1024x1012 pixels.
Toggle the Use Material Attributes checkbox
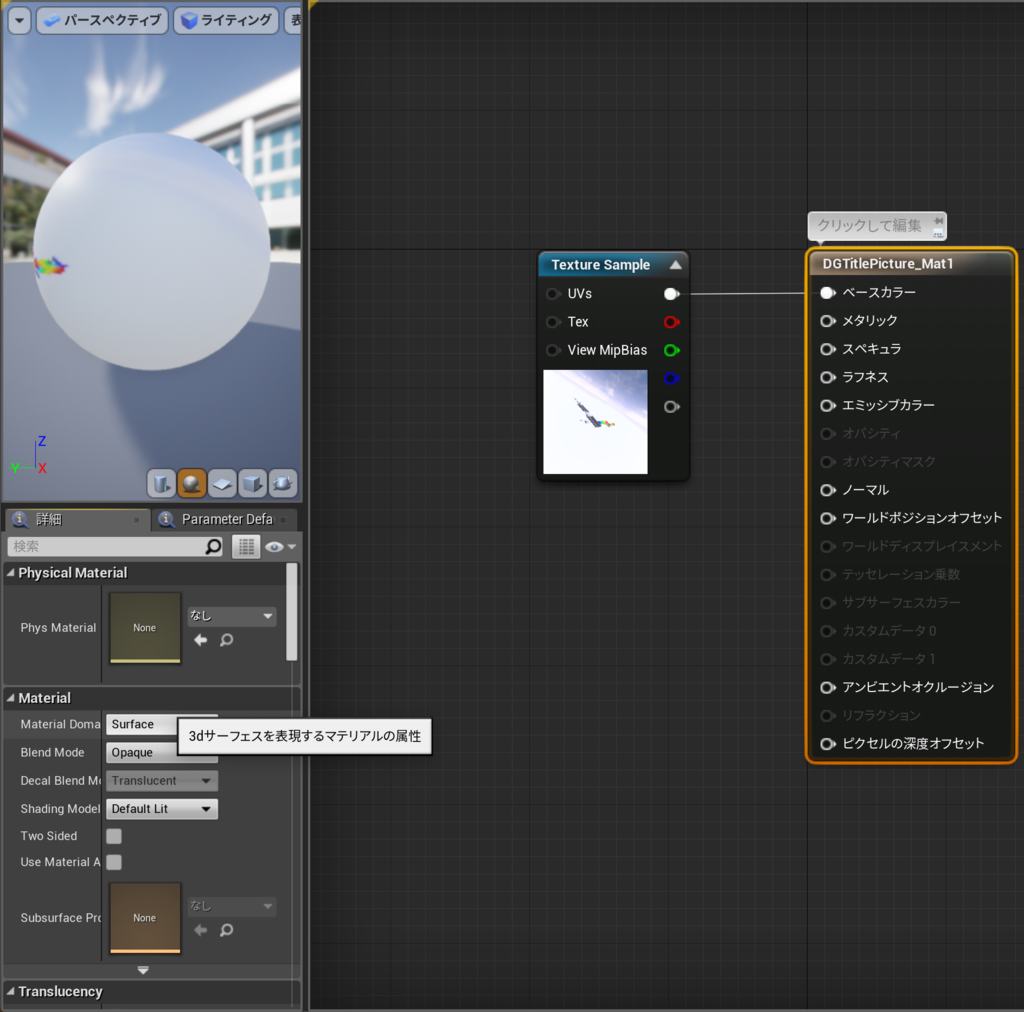[114, 862]
